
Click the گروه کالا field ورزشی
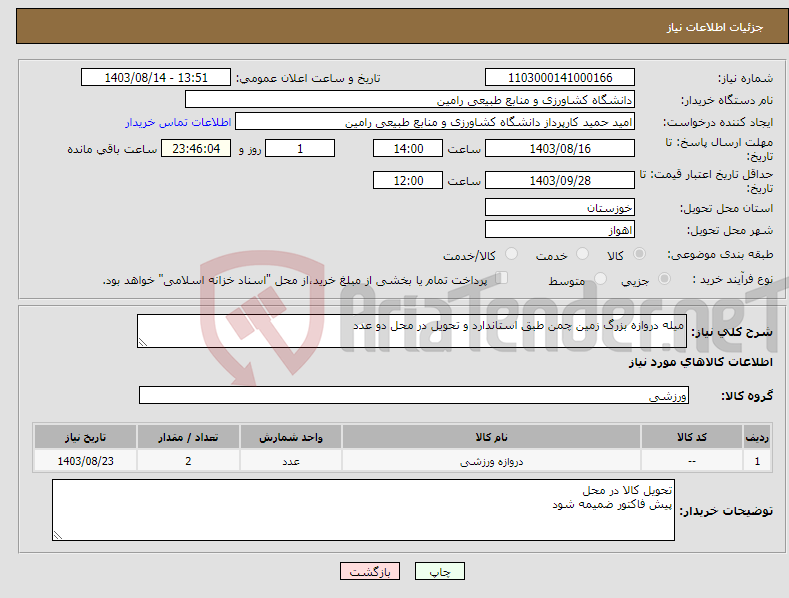click(x=414, y=395)
